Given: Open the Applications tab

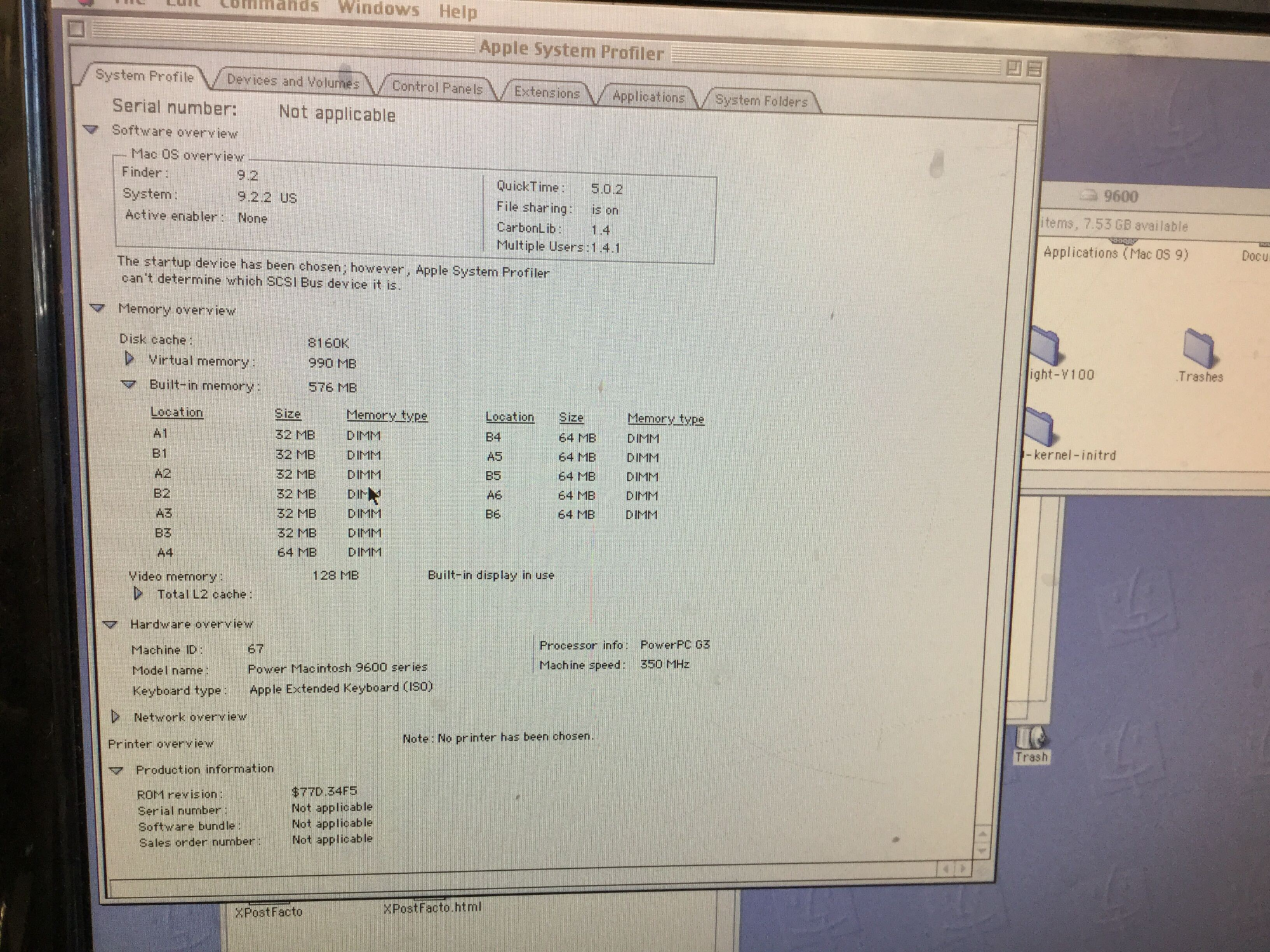Looking at the screenshot, I should (x=648, y=97).
